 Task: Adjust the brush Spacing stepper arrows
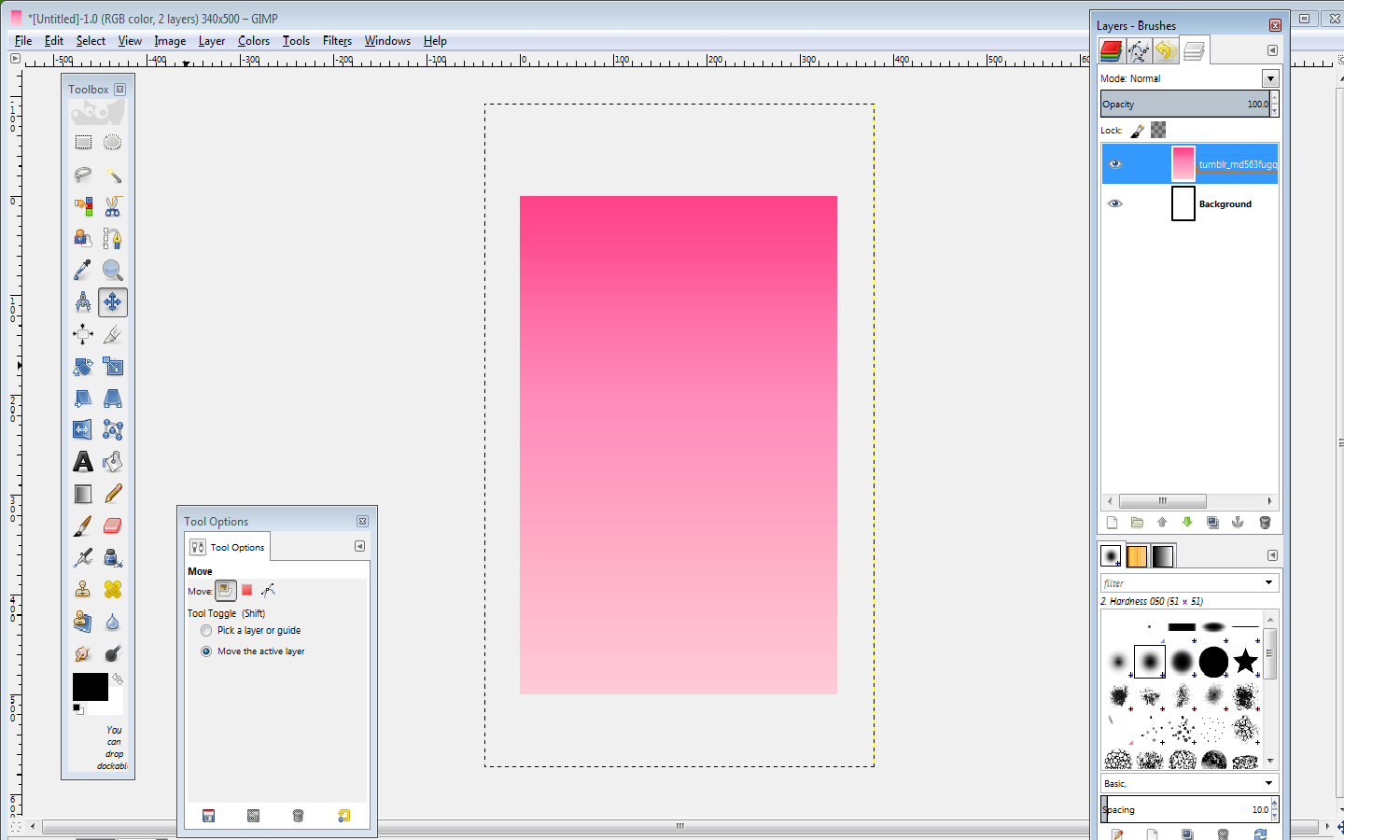(1275, 809)
